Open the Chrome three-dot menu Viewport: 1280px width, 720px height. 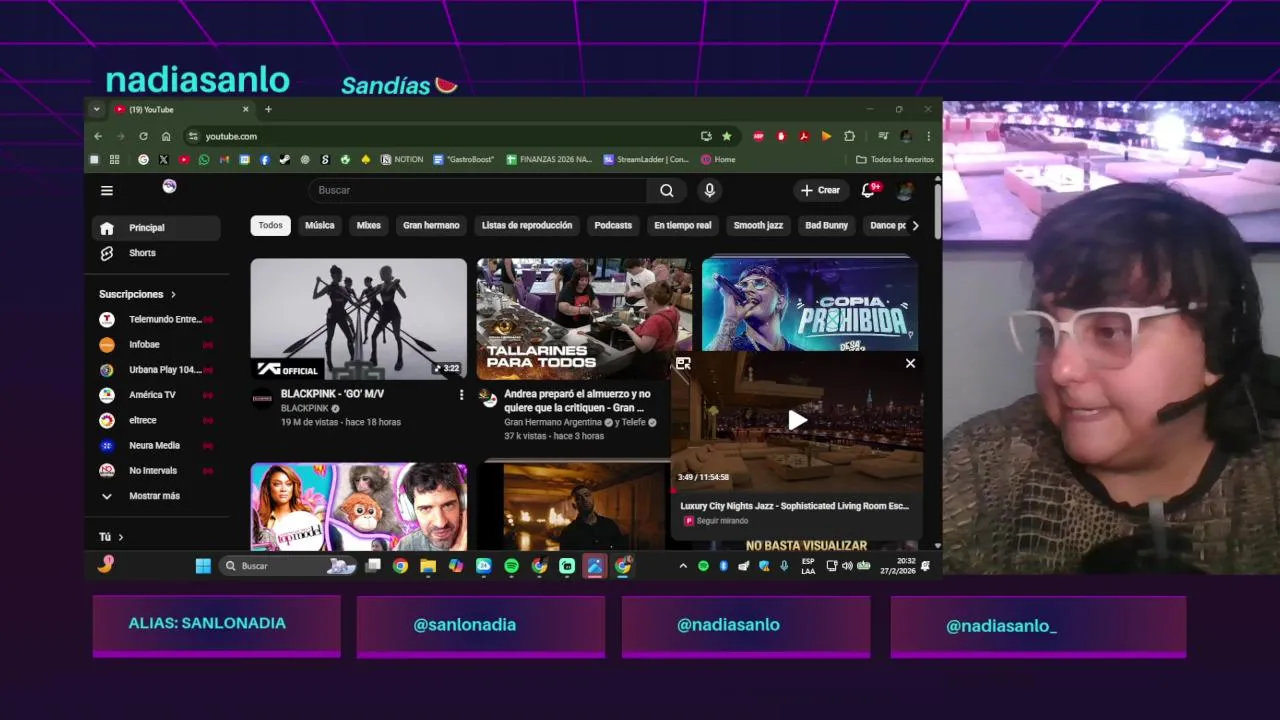(x=928, y=136)
